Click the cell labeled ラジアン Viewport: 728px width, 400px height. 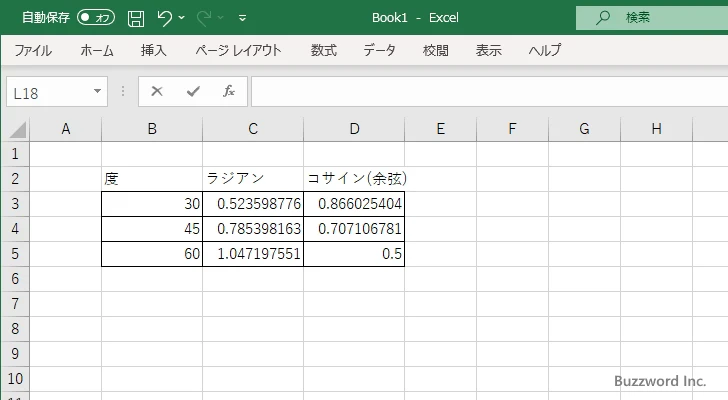[253, 179]
